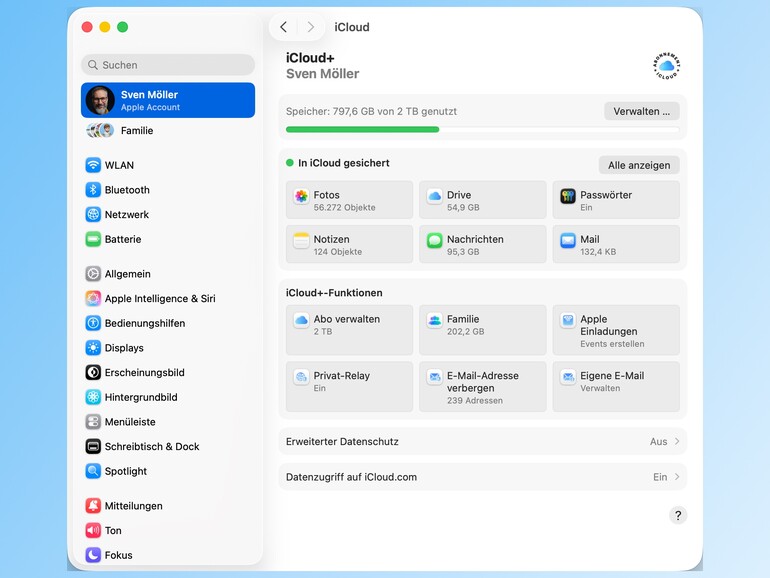This screenshot has width=770, height=578.
Task: Open Datenzugriff auf iCloud.com chevron
Action: point(677,476)
